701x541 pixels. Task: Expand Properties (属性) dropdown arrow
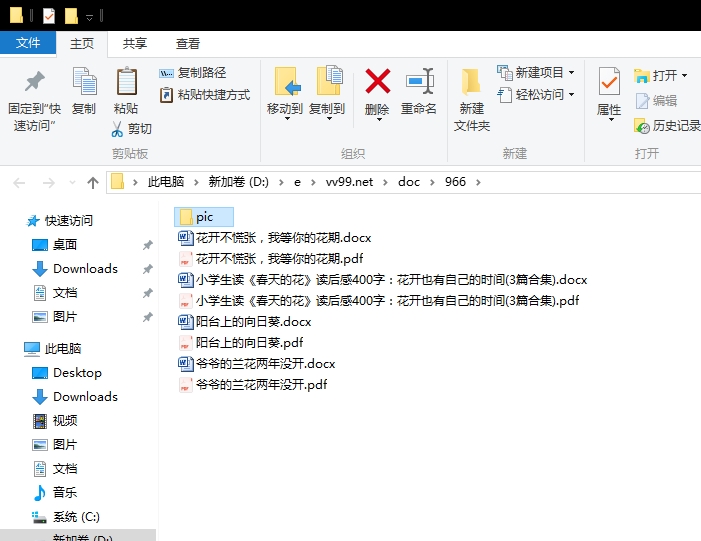click(x=610, y=119)
